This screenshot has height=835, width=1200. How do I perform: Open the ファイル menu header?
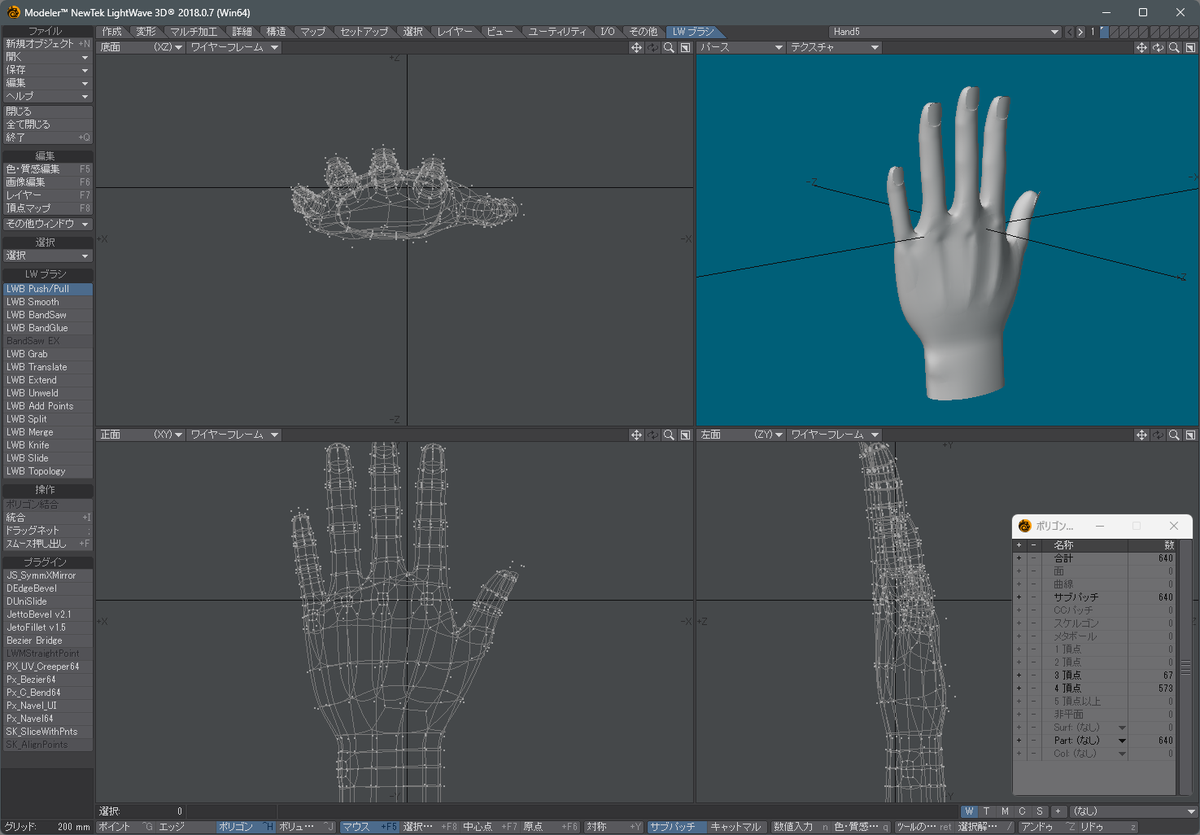coord(47,32)
